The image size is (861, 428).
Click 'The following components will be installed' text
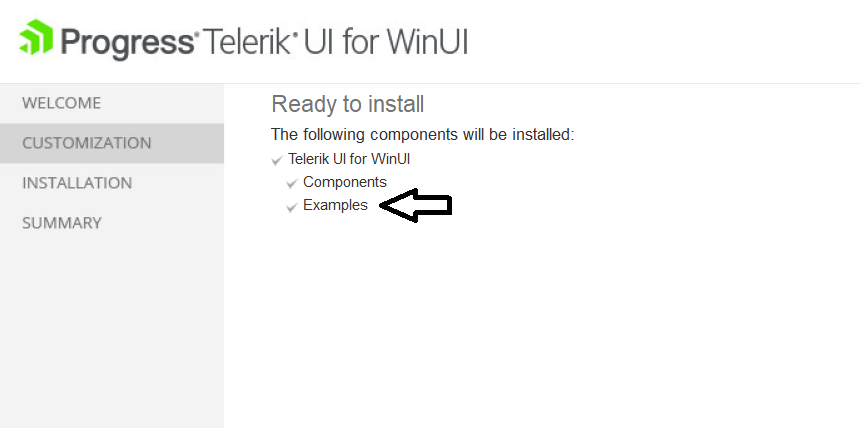coord(422,134)
